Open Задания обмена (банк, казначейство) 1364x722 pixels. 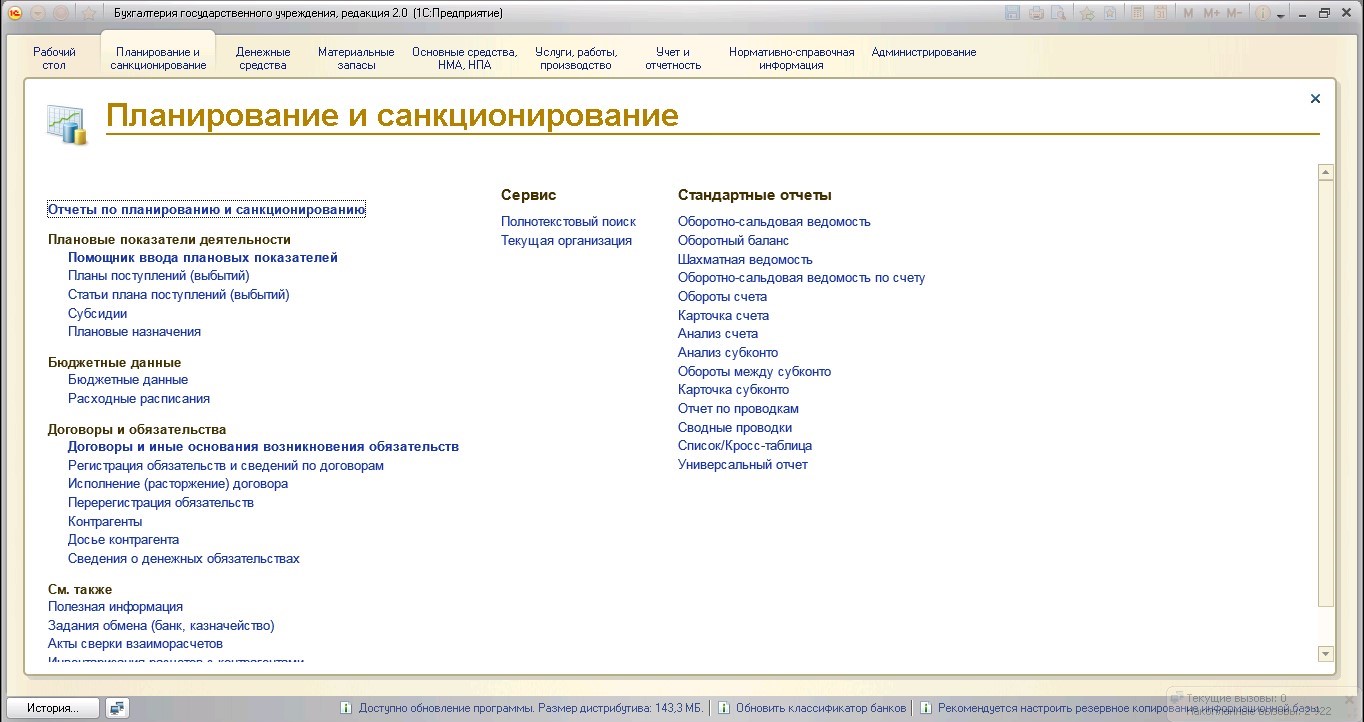[161, 625]
